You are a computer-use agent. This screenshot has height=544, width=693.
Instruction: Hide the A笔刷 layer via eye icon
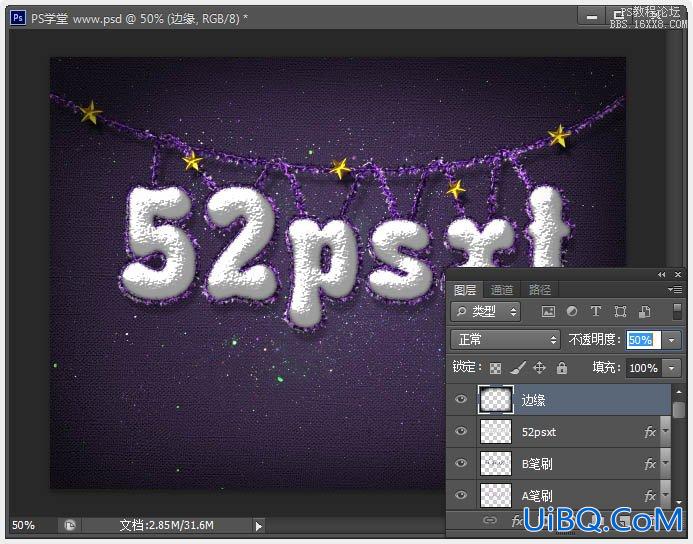[461, 495]
